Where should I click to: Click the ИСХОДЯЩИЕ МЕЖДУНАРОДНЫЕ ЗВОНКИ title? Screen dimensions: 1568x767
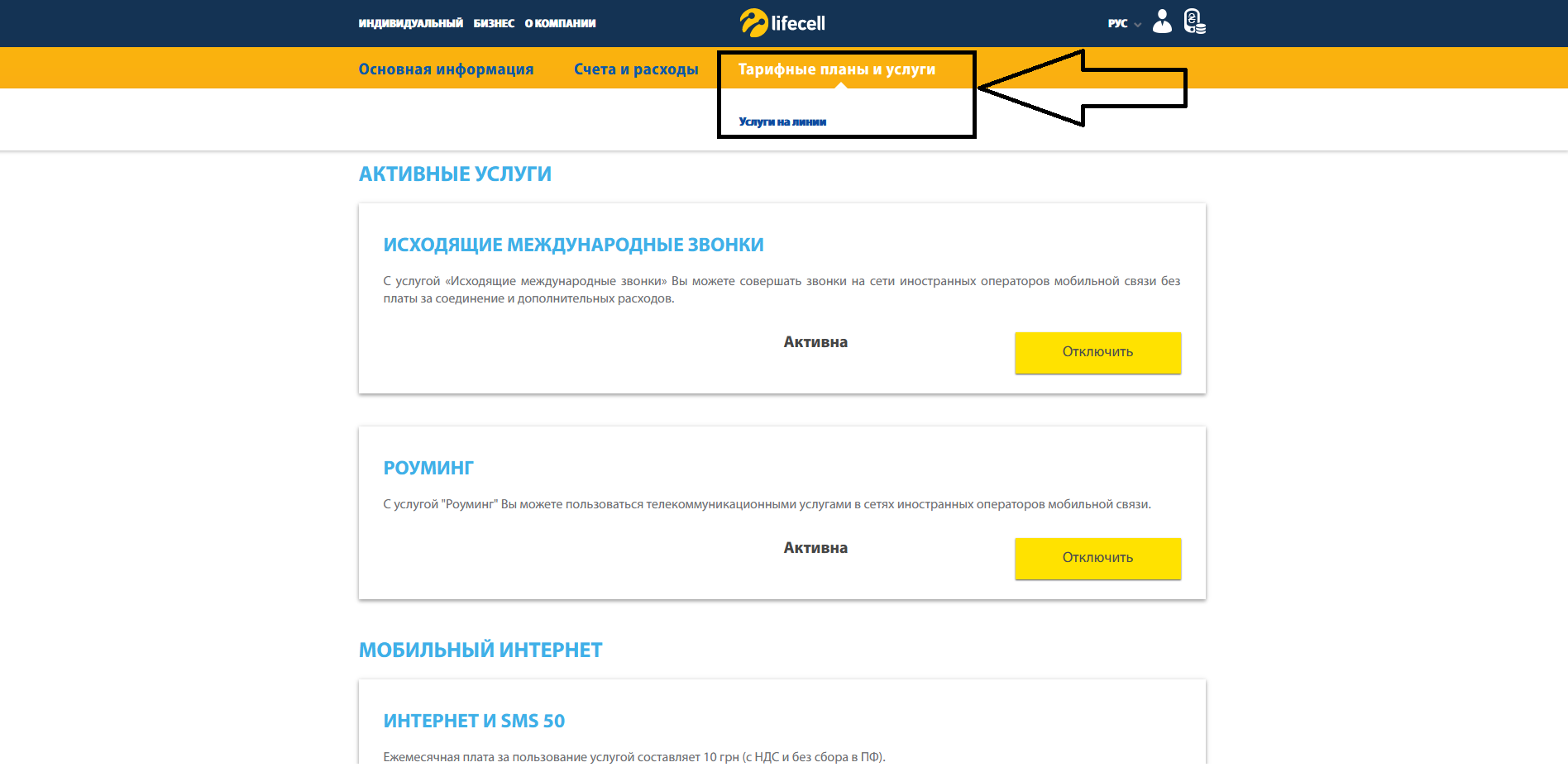coord(573,245)
